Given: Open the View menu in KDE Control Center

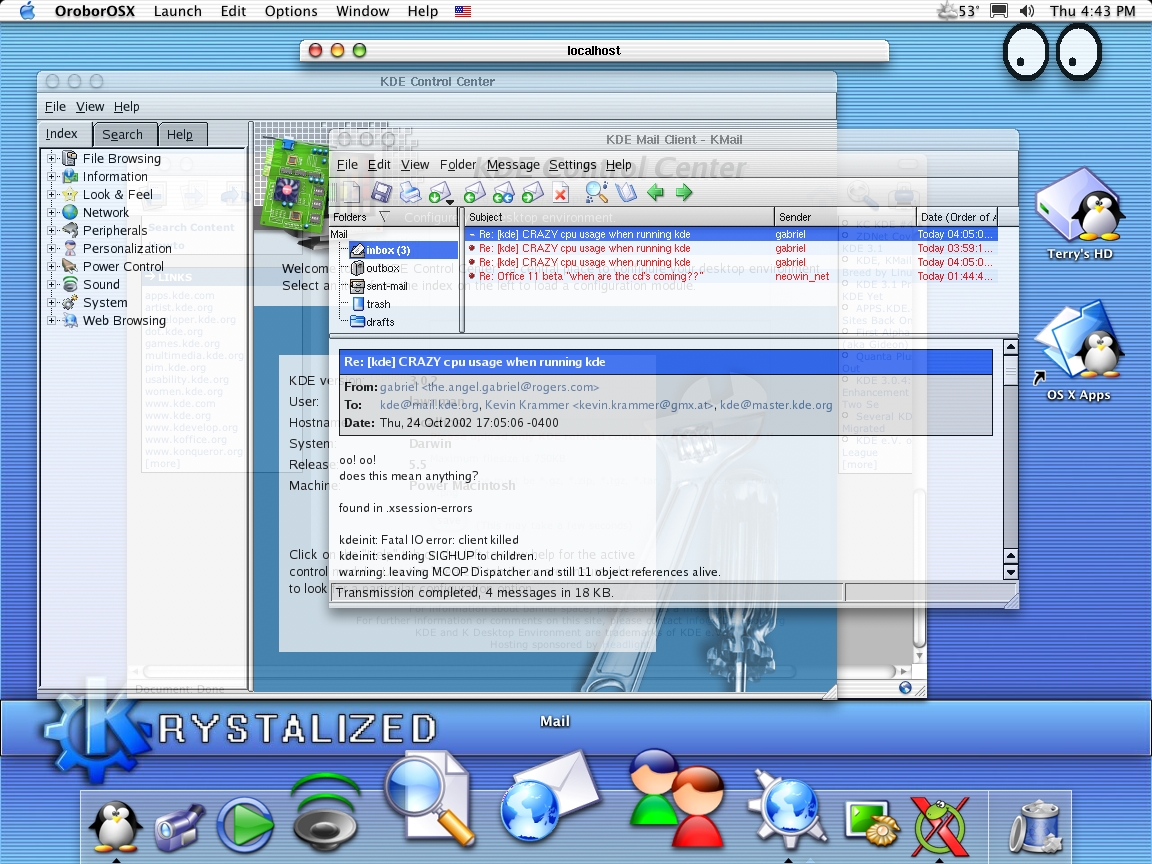Looking at the screenshot, I should click(90, 107).
